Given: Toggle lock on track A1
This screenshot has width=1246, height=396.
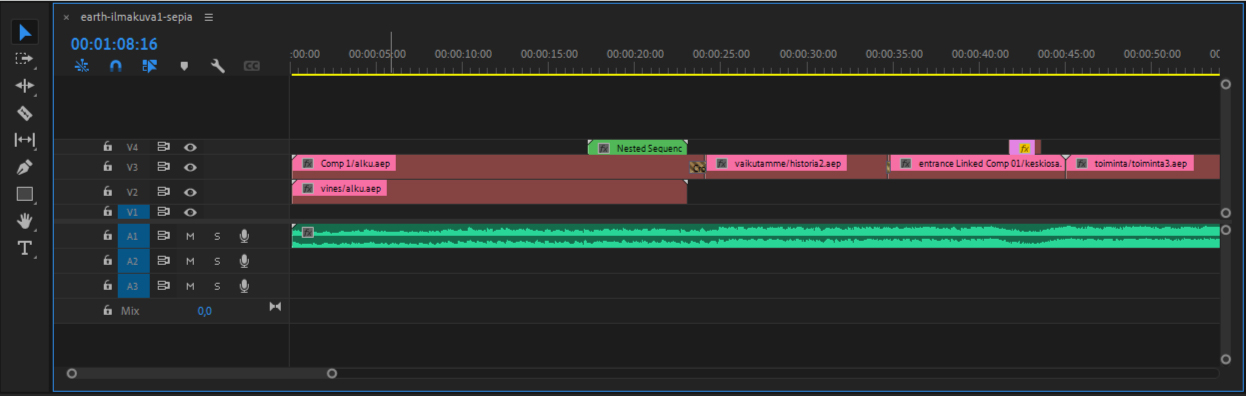Looking at the screenshot, I should [x=108, y=236].
